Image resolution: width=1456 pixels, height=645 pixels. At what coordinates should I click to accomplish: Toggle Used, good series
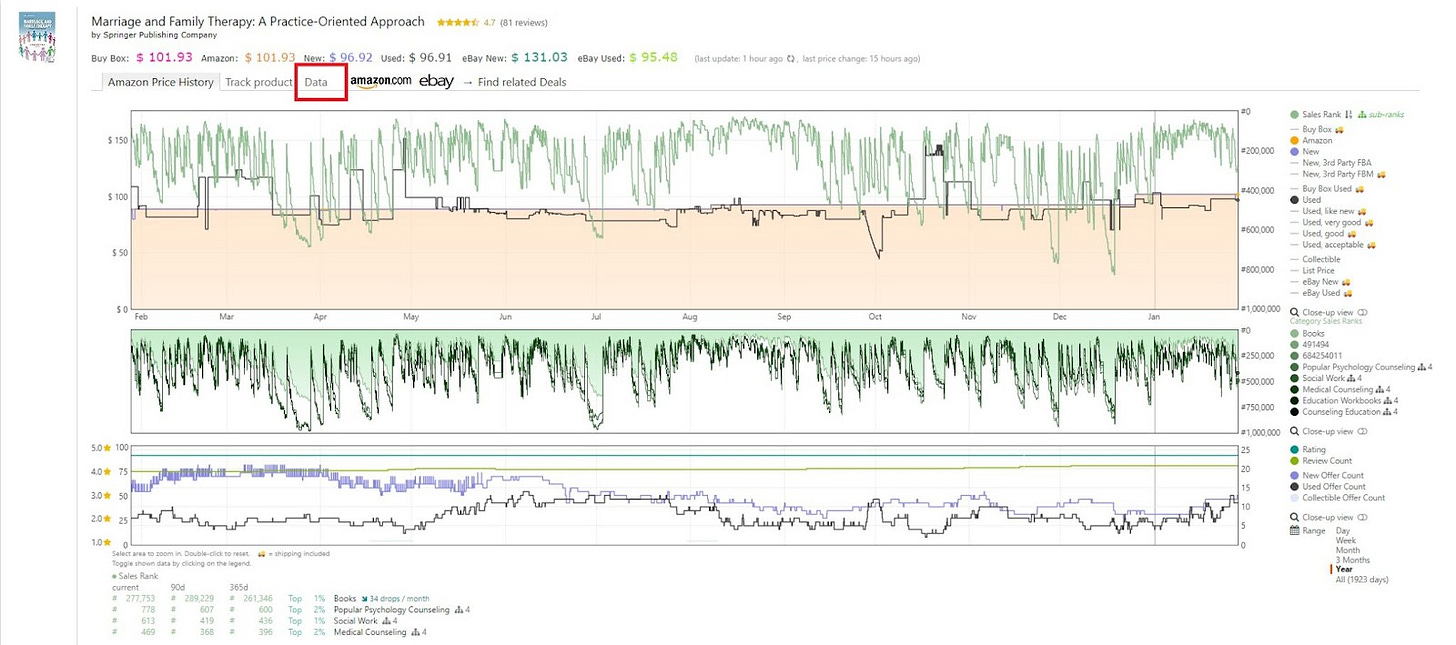1323,233
